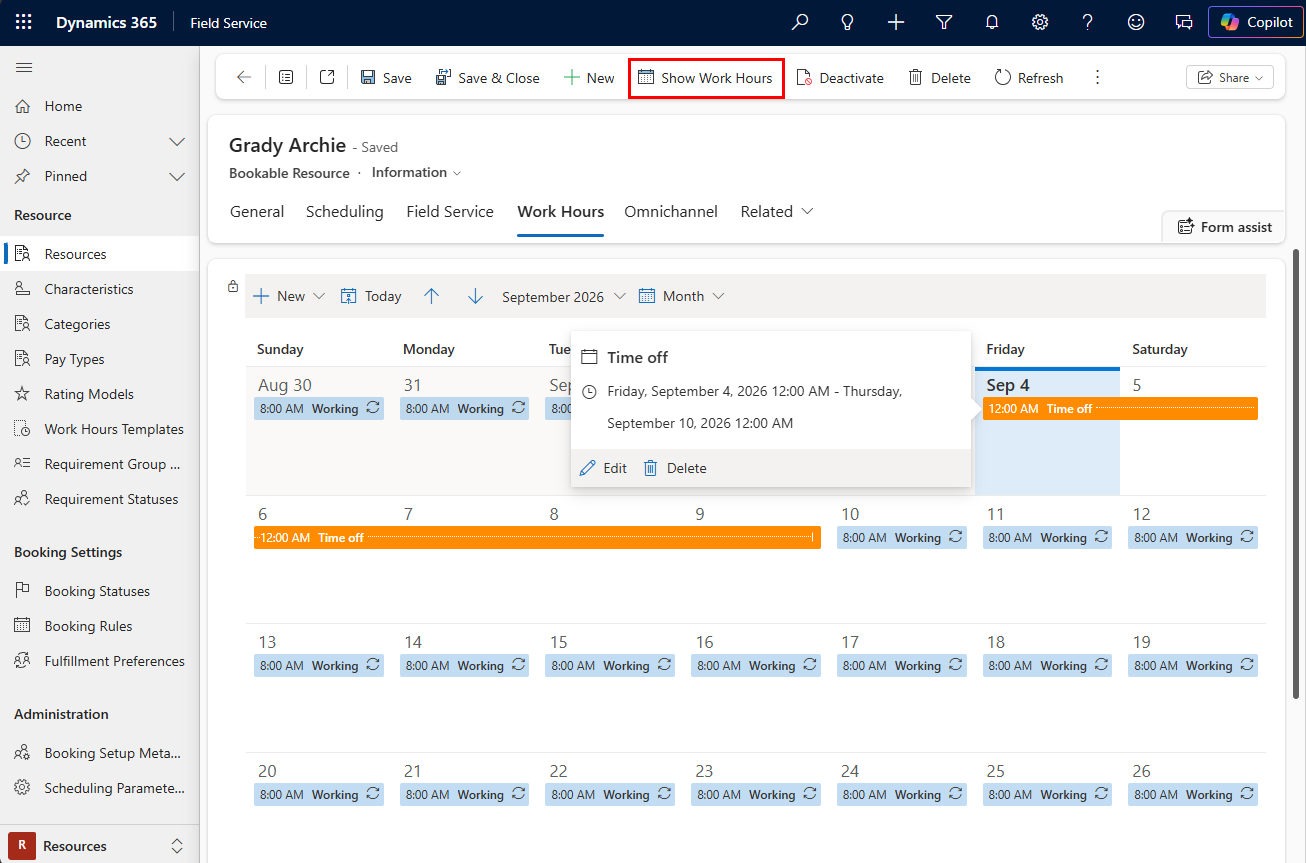Screen dimensions: 1306x863
Task: Click the help question mark icon
Action: 1088,22
